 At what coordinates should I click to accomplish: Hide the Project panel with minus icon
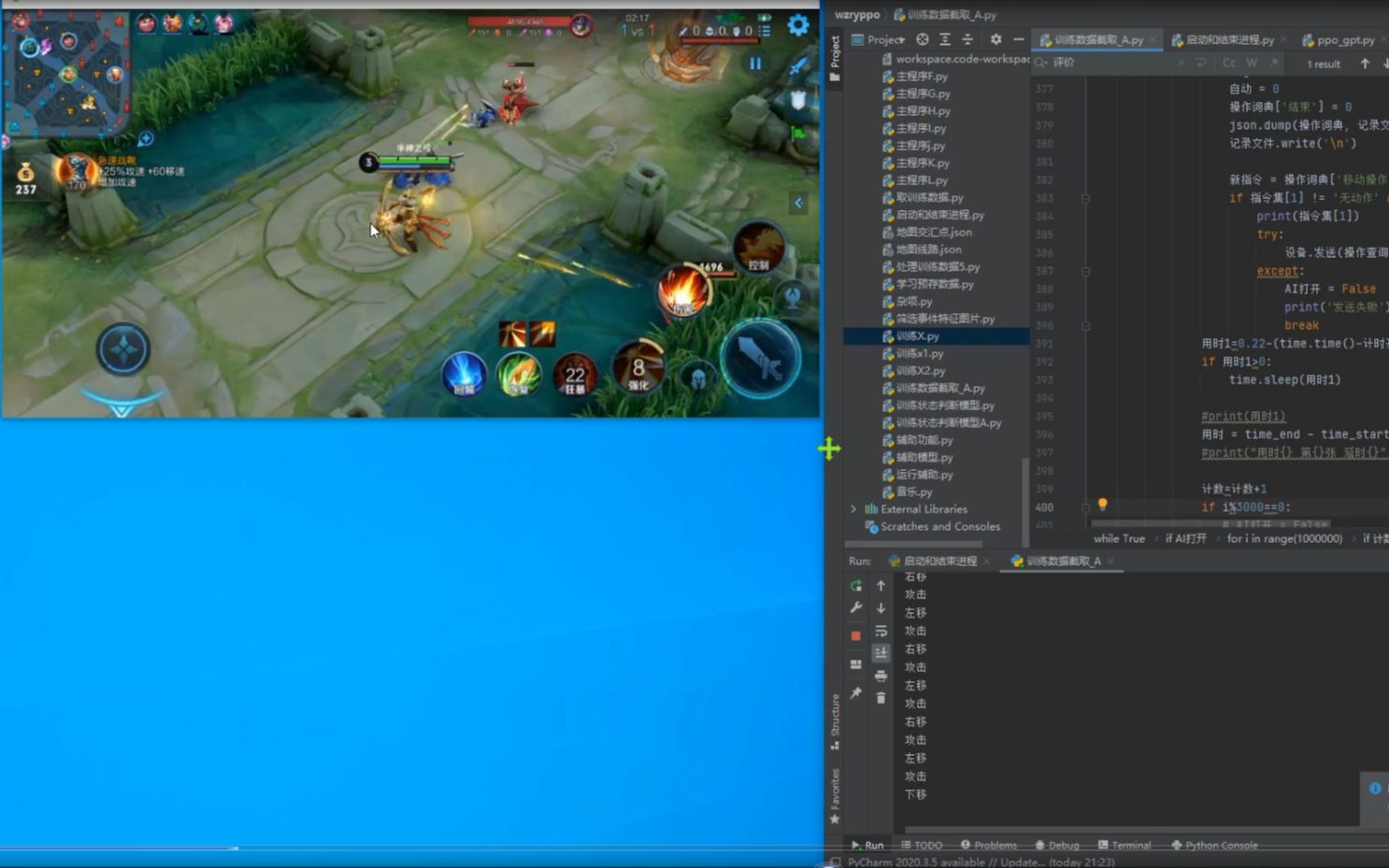pyautogui.click(x=1018, y=39)
